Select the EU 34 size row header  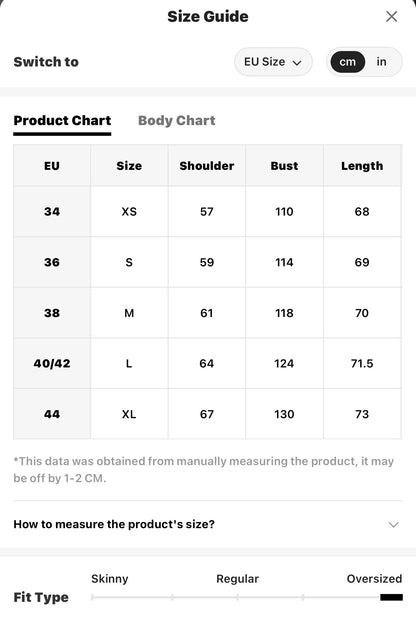tap(52, 211)
